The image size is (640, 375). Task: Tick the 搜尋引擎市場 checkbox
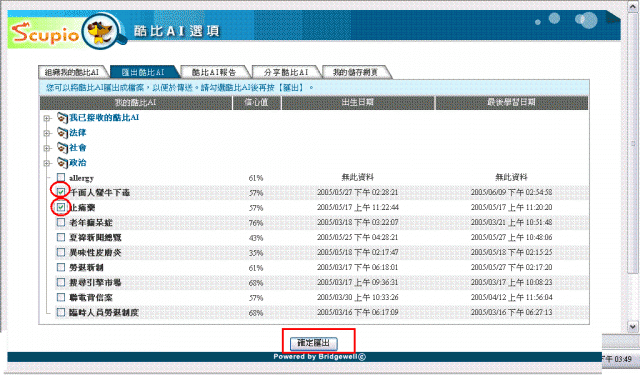tap(61, 282)
